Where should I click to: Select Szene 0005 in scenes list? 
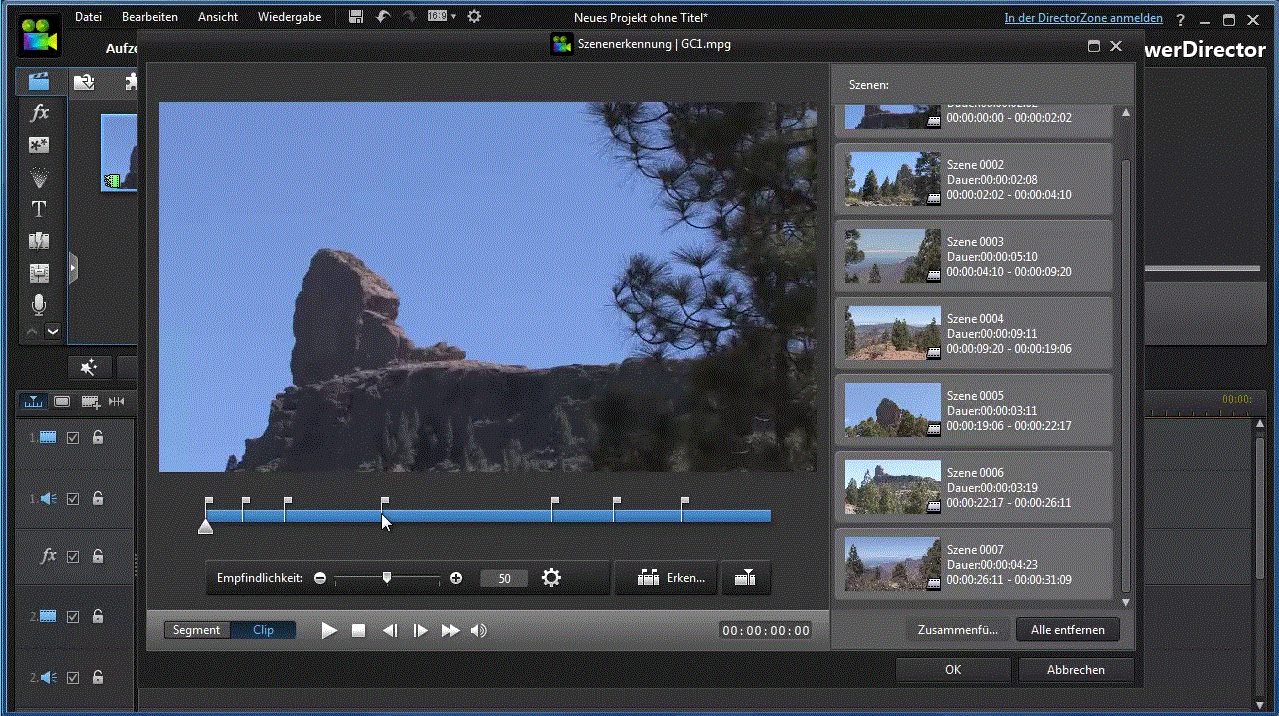click(973, 410)
